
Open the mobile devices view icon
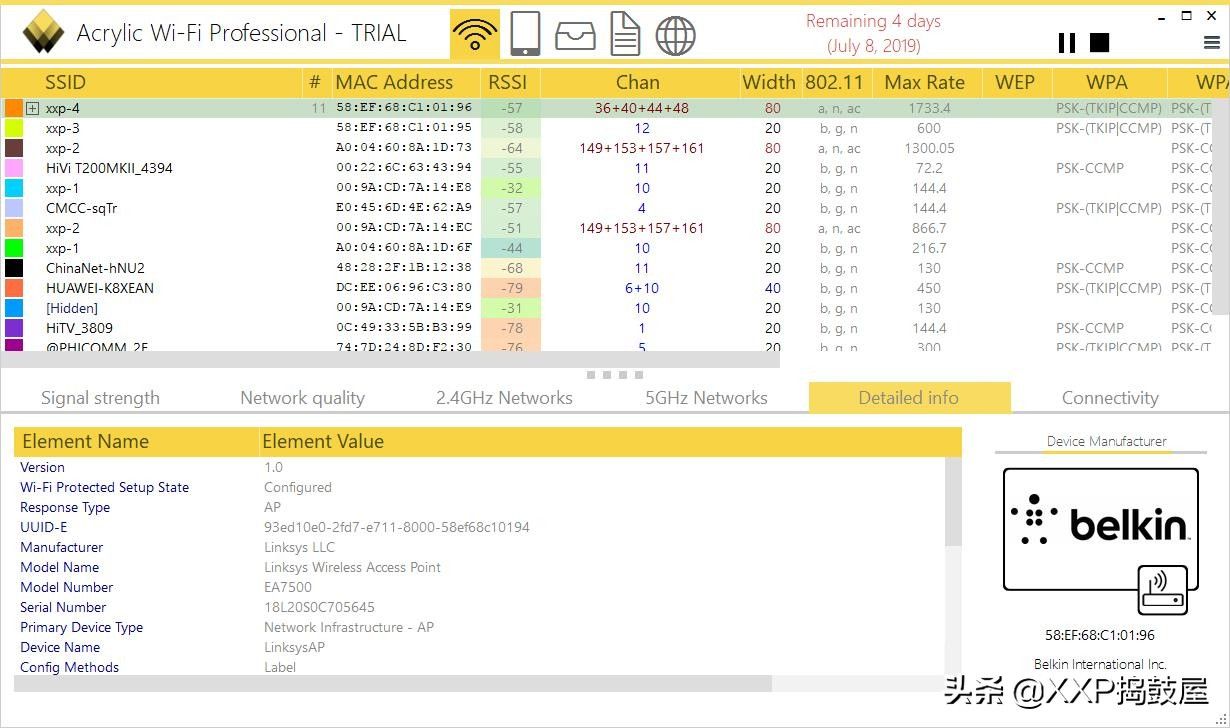coord(525,33)
